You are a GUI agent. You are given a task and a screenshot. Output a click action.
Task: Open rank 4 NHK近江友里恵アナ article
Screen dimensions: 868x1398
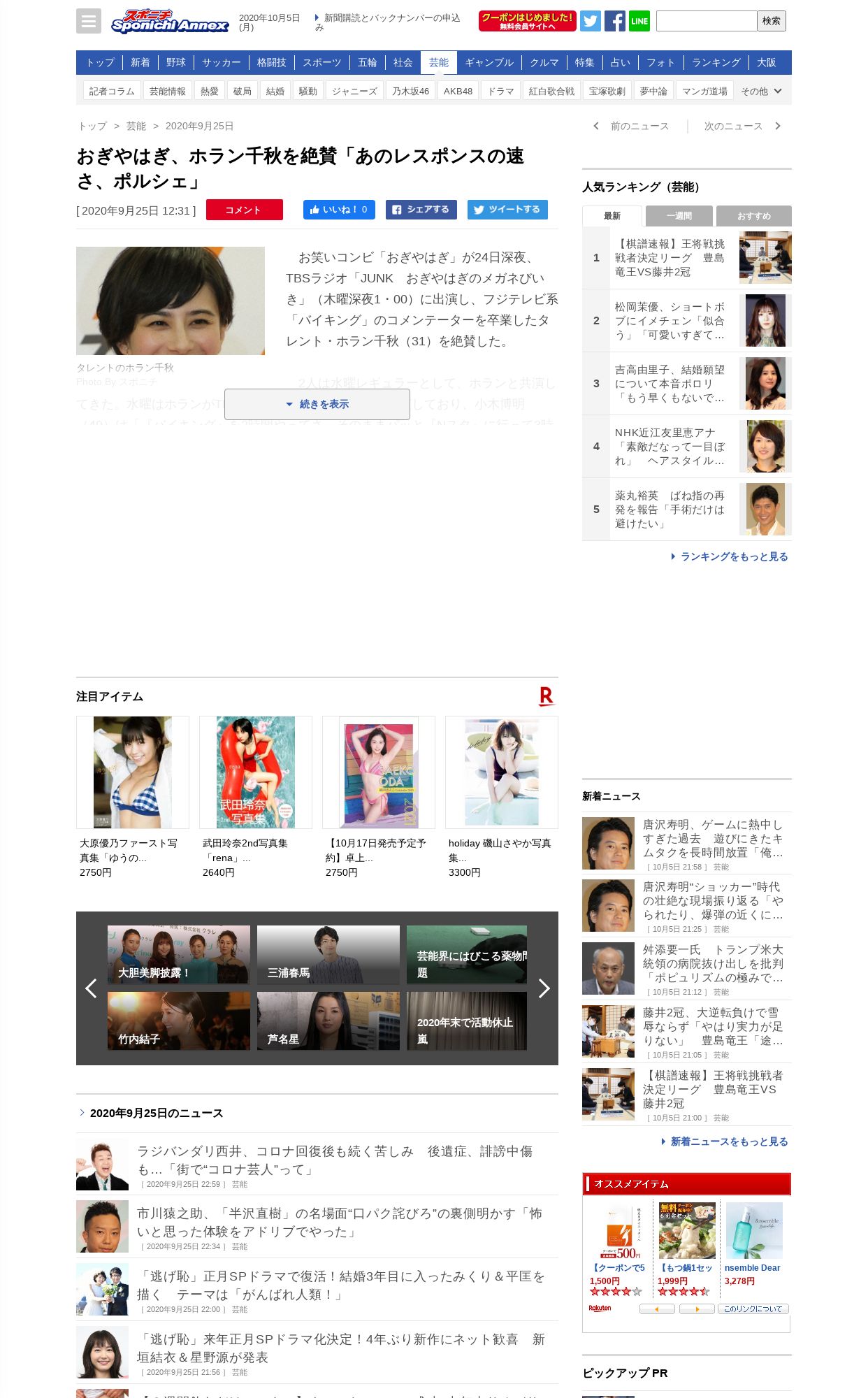point(687,447)
